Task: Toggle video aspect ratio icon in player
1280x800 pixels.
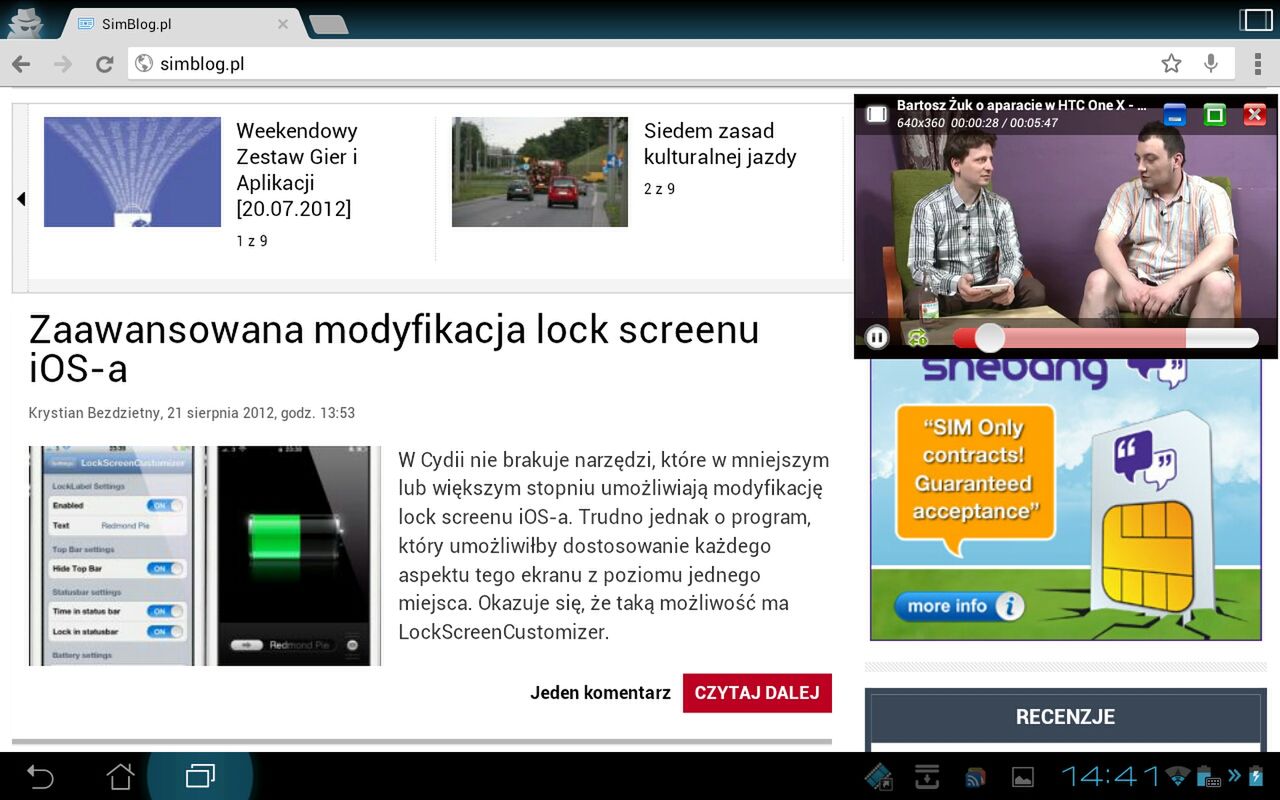Action: click(x=876, y=114)
